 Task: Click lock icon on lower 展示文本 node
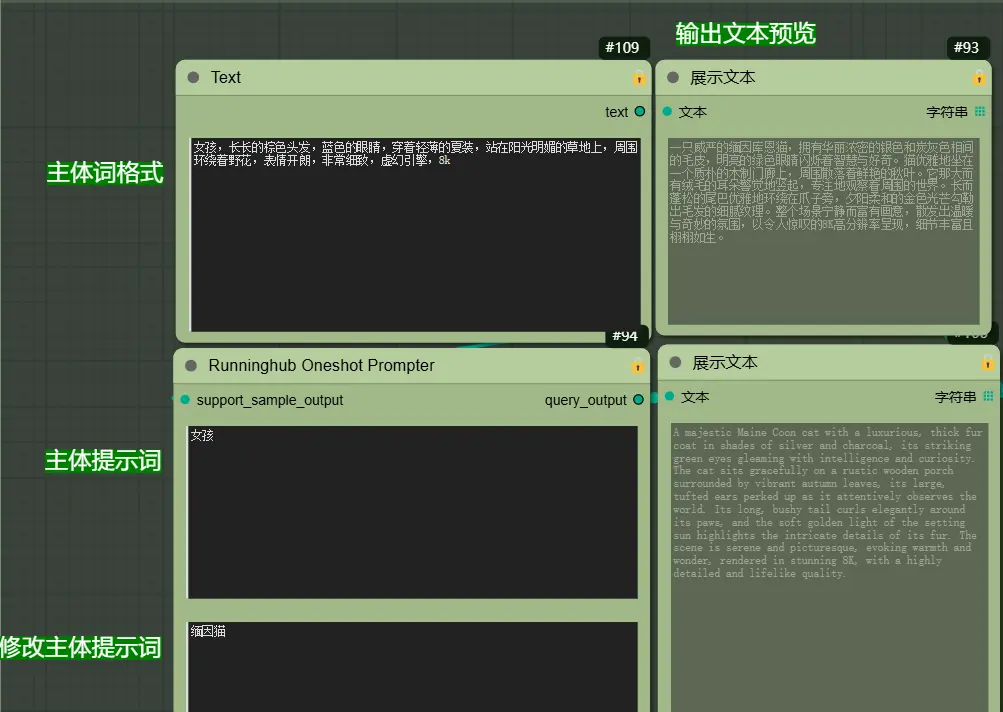coord(988,363)
